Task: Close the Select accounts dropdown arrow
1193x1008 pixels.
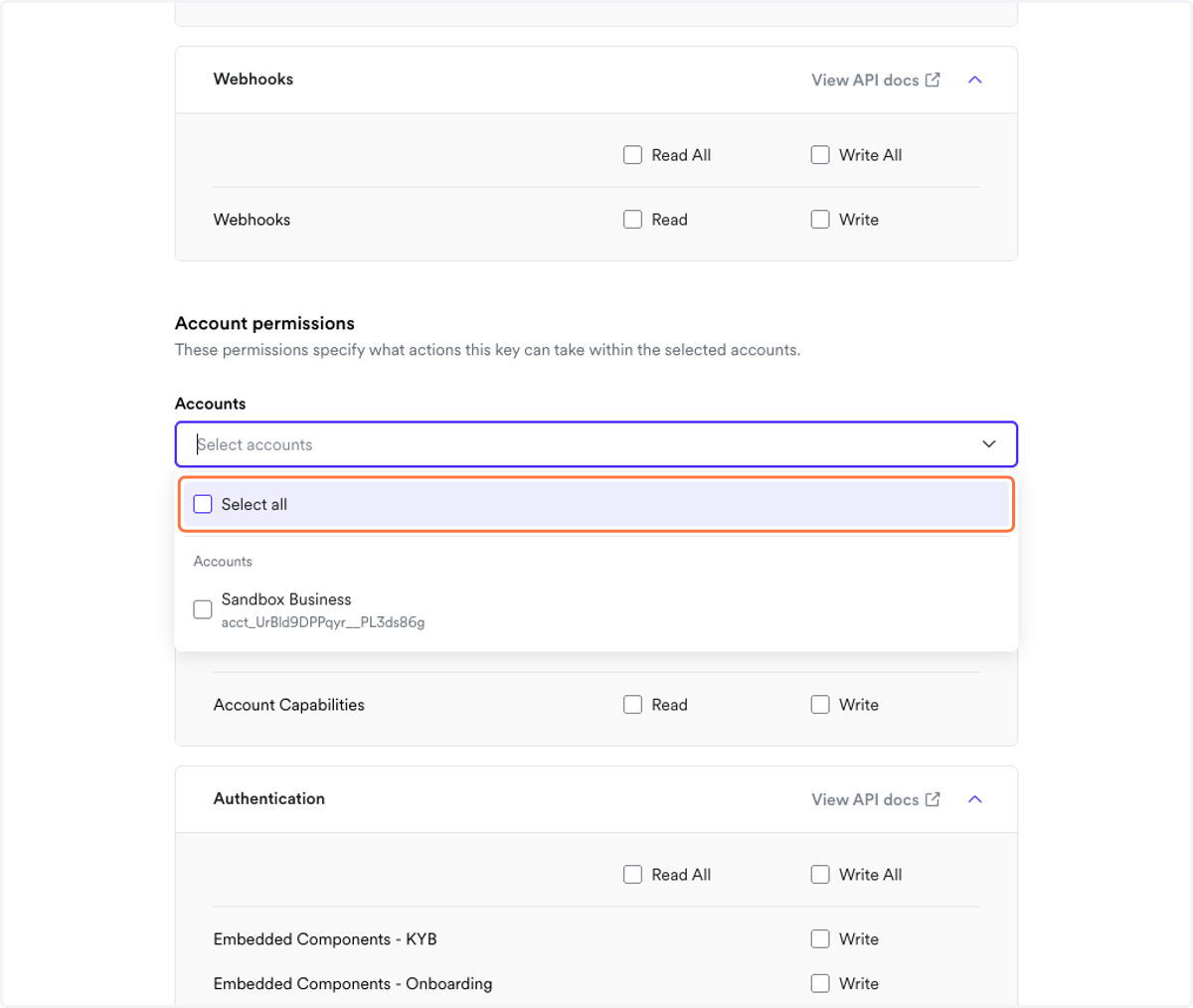Action: tap(989, 444)
